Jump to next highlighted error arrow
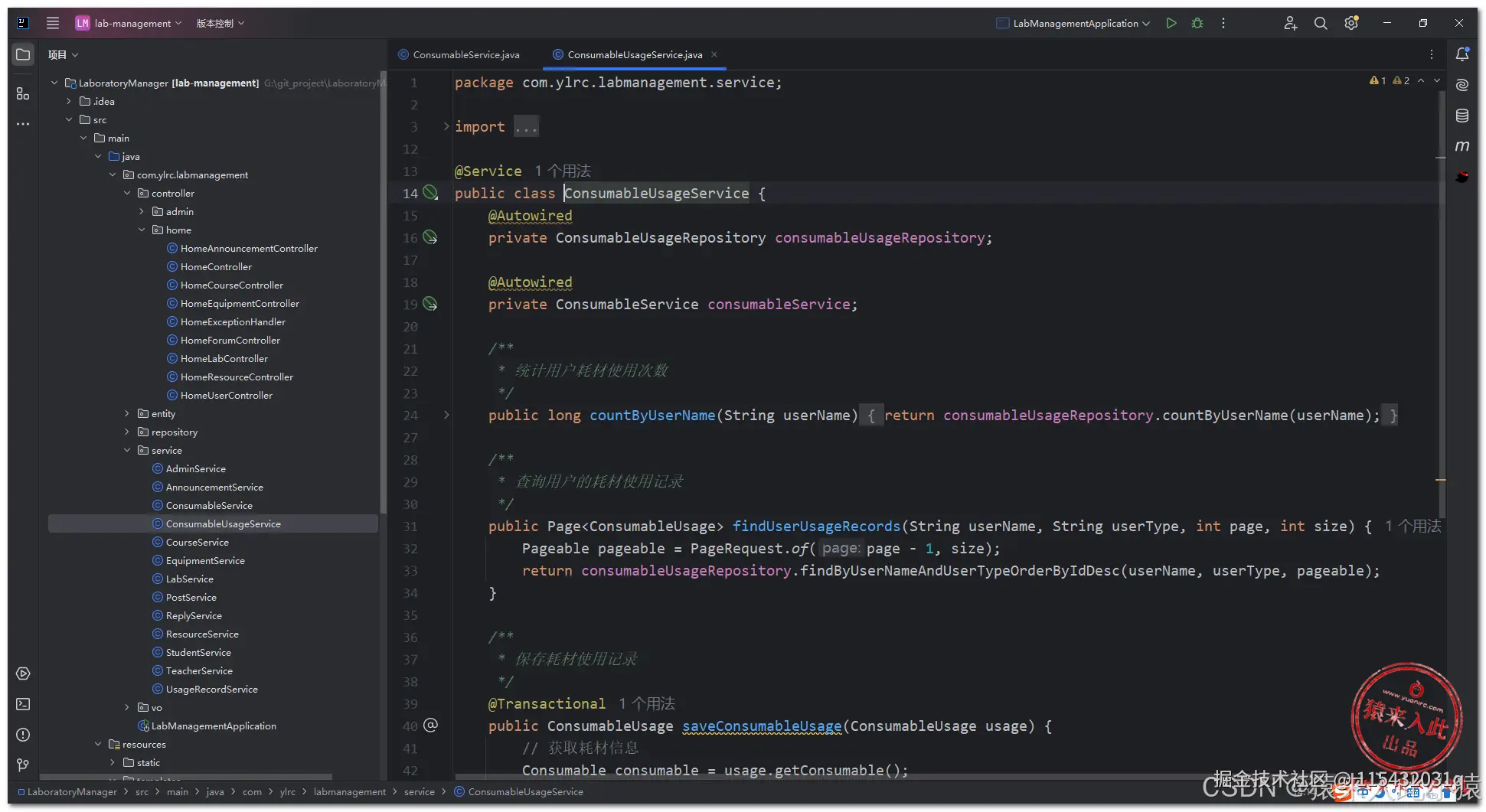Image resolution: width=1486 pixels, height=812 pixels. (x=1437, y=80)
